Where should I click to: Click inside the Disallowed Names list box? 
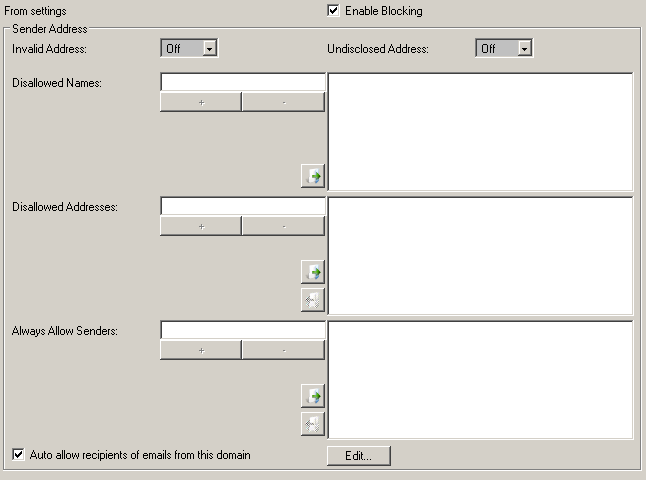480,131
